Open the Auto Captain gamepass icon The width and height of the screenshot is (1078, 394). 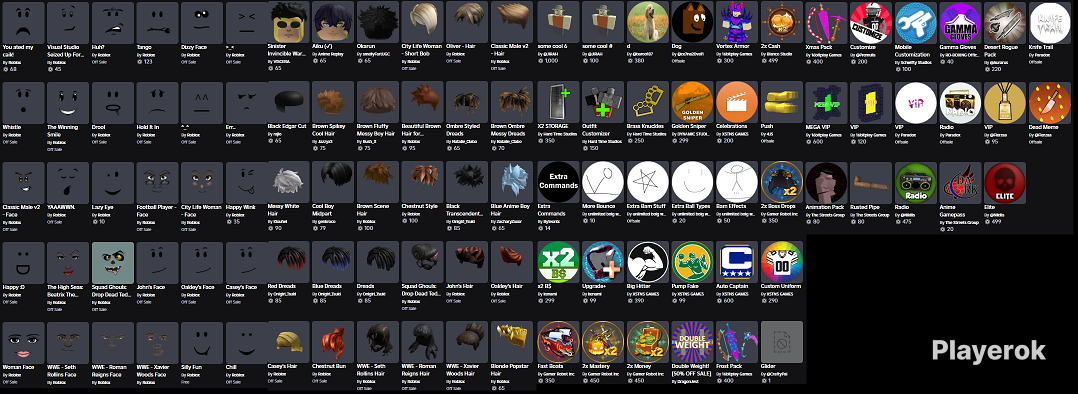[x=737, y=263]
